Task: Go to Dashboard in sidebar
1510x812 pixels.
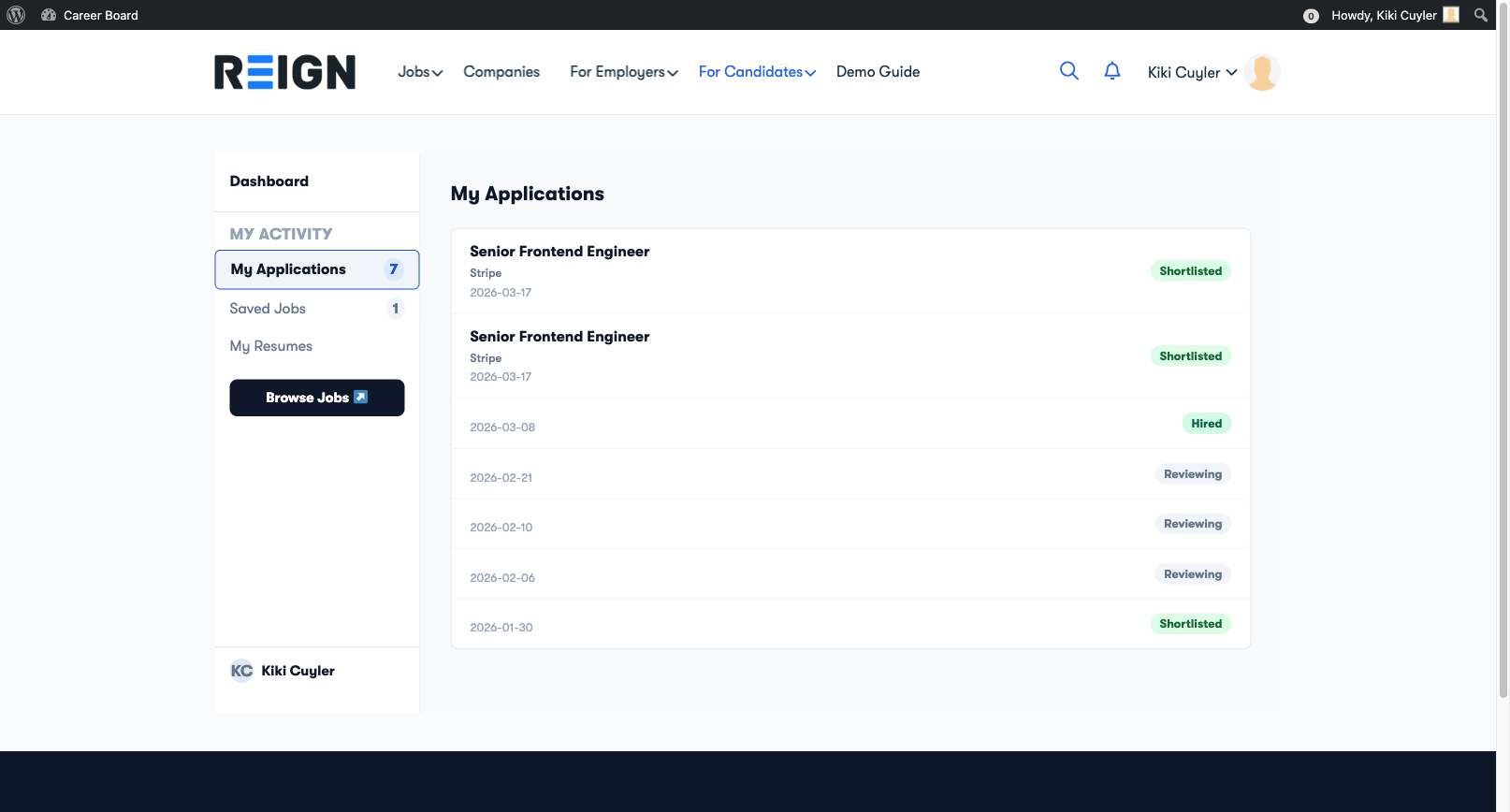Action: (x=269, y=181)
